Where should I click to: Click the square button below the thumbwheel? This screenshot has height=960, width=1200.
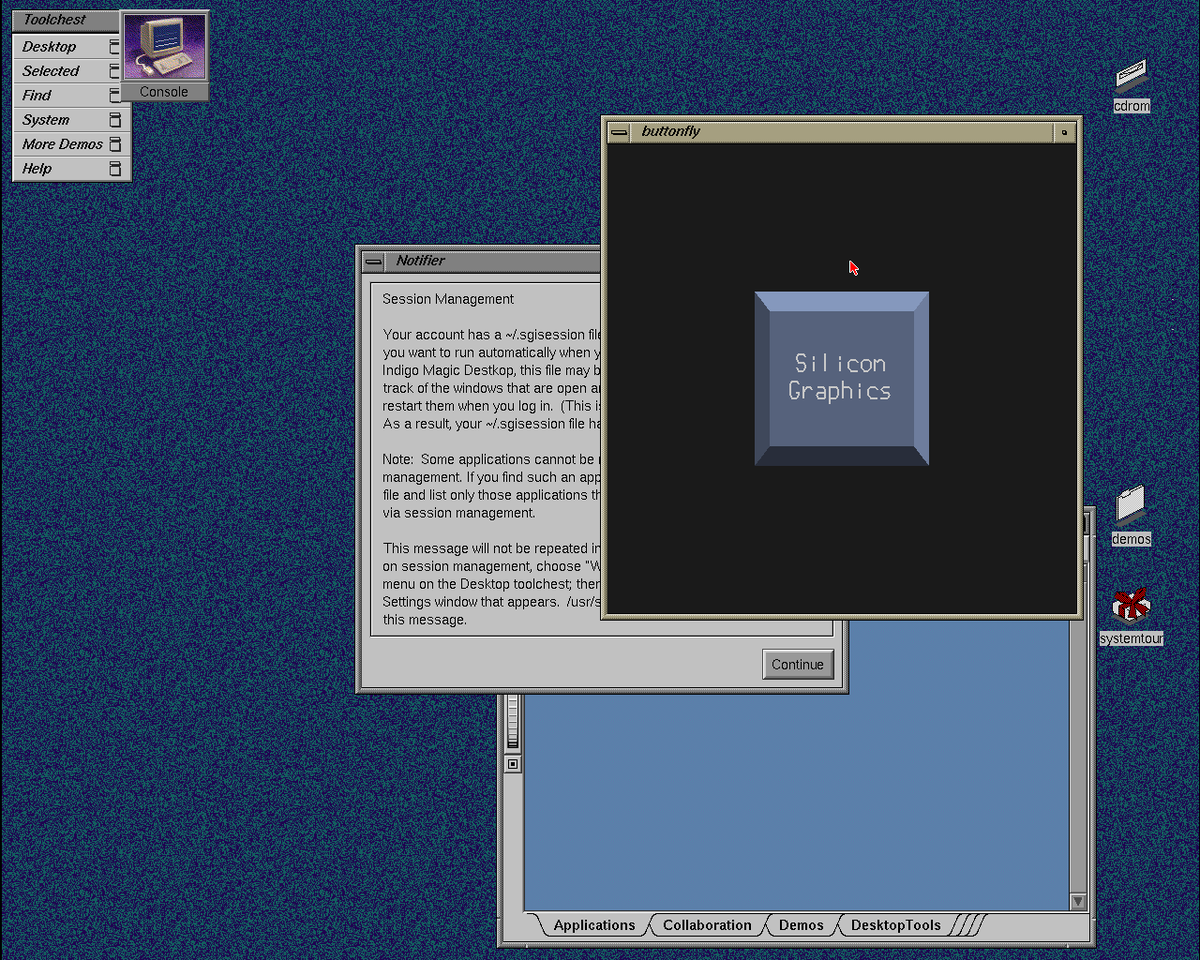click(513, 764)
